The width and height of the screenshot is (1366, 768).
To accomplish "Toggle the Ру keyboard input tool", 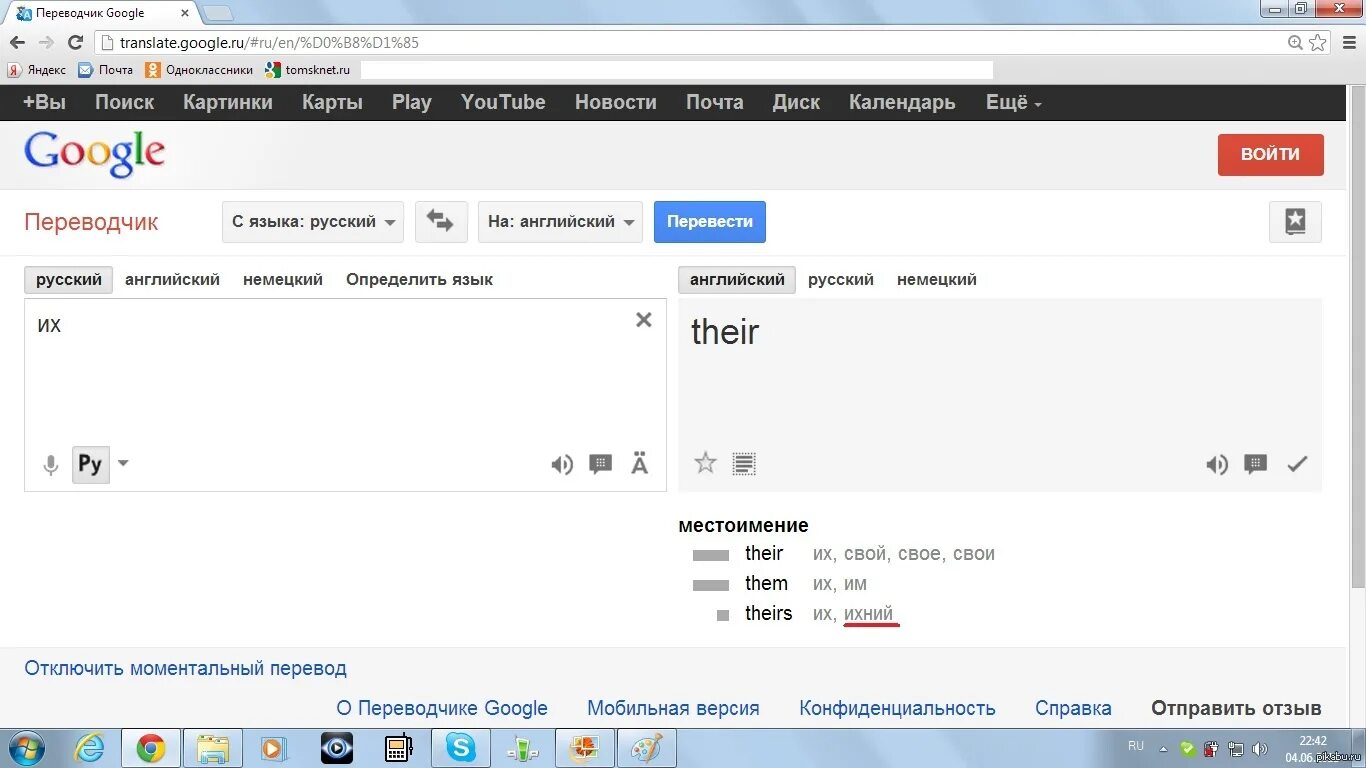I will (x=90, y=464).
